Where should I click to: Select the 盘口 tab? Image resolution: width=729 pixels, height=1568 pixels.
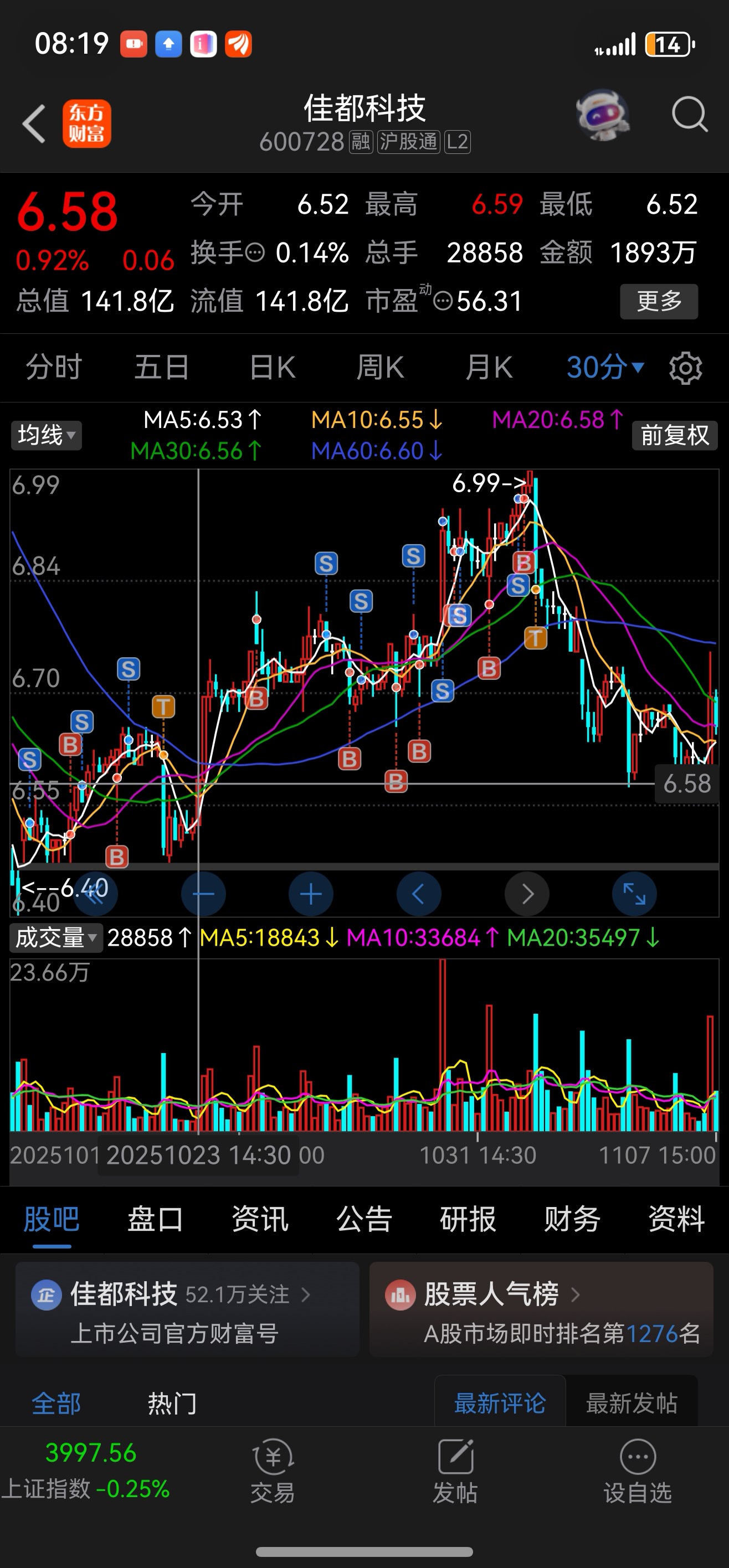point(156,1220)
